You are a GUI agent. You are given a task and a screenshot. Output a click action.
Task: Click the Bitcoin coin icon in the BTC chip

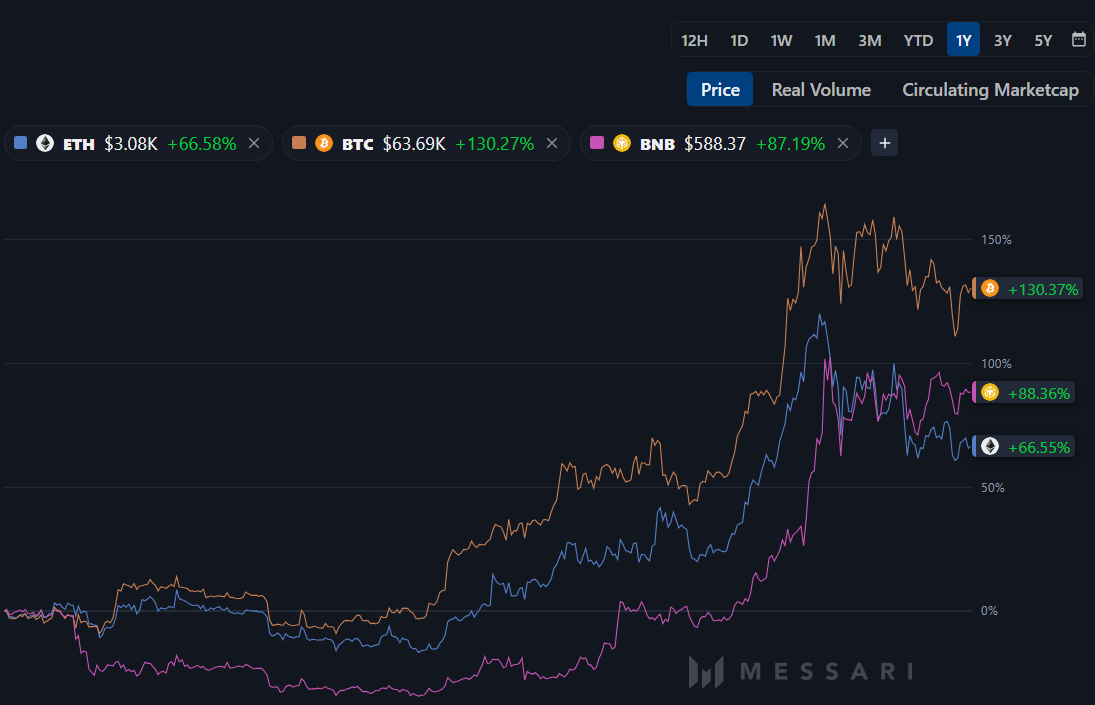click(324, 143)
